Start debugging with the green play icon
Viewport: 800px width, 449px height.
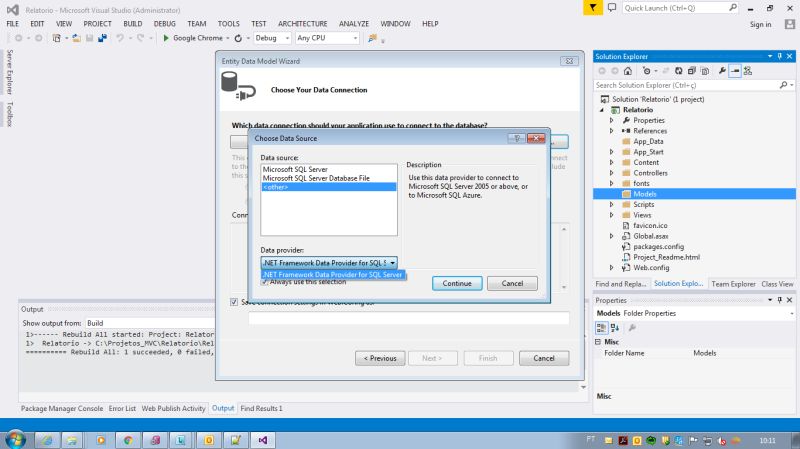click(x=166, y=38)
